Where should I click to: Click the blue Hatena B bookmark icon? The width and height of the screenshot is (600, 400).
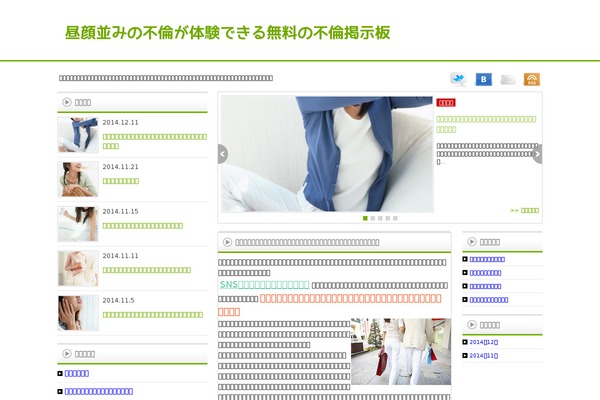(x=483, y=79)
